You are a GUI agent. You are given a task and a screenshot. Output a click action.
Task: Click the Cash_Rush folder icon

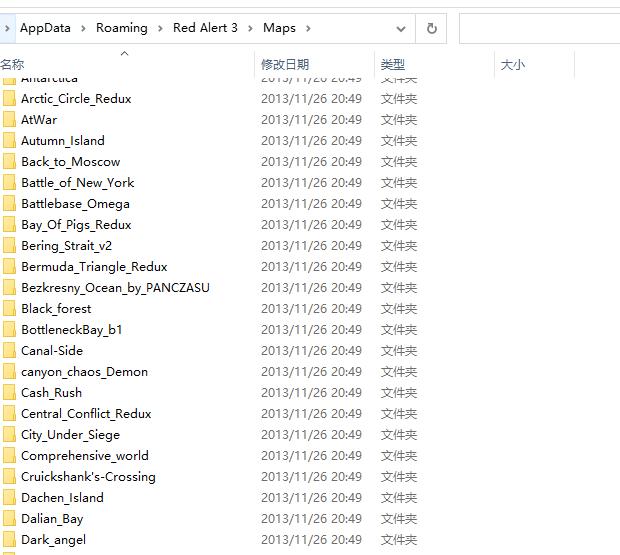coord(9,393)
